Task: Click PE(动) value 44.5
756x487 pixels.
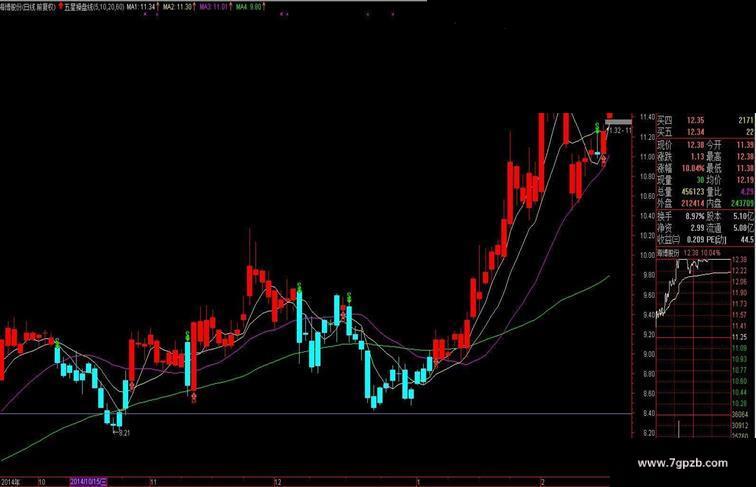Action: pyautogui.click(x=747, y=240)
